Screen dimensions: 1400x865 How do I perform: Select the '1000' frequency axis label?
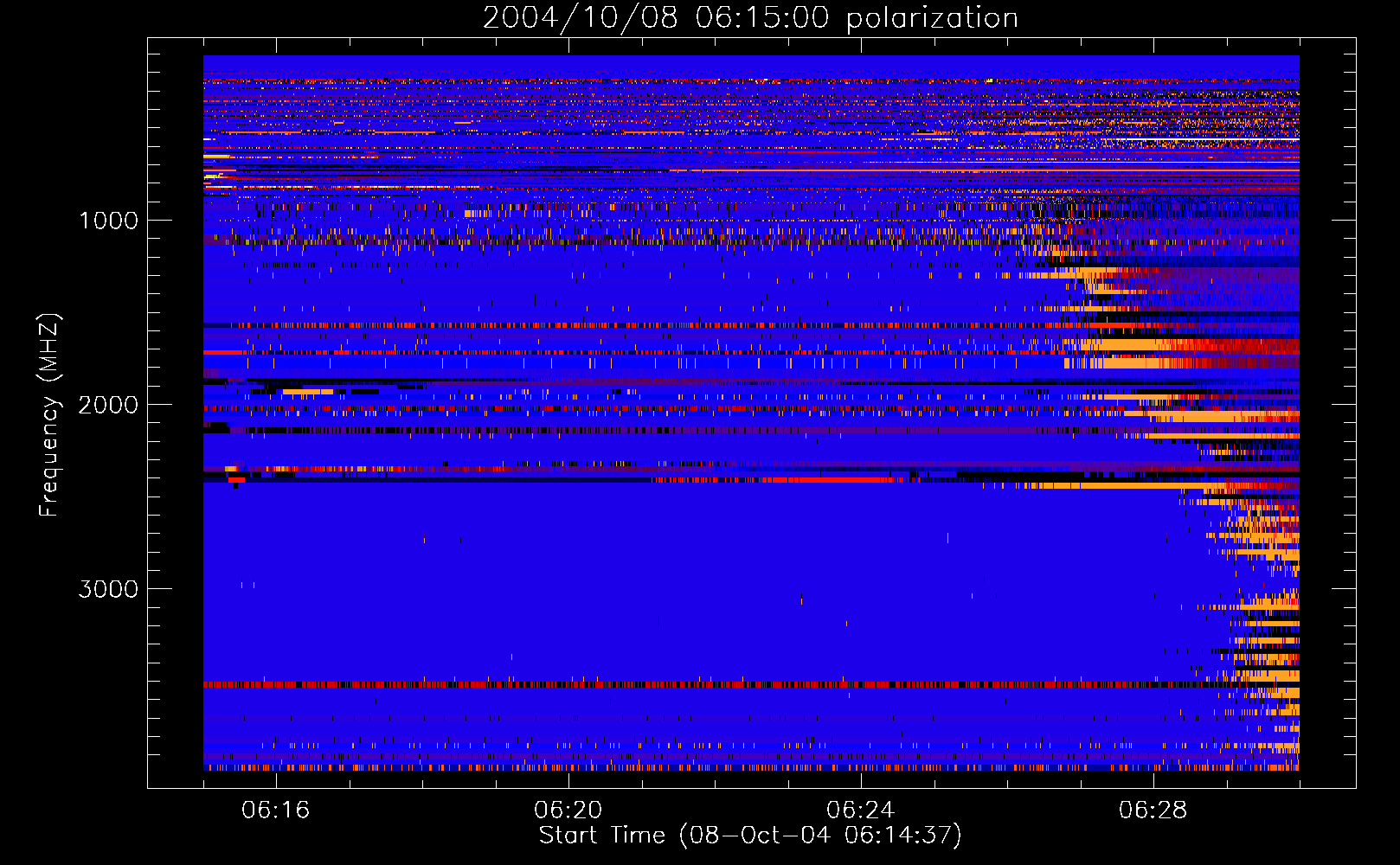click(x=108, y=221)
